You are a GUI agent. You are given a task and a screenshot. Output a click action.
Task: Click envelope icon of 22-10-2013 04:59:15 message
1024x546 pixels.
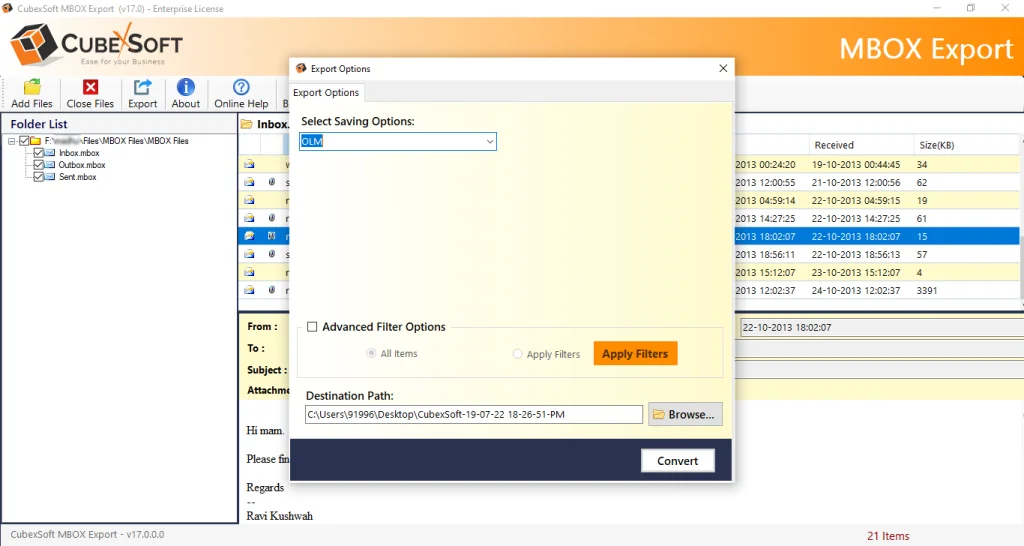coord(249,200)
